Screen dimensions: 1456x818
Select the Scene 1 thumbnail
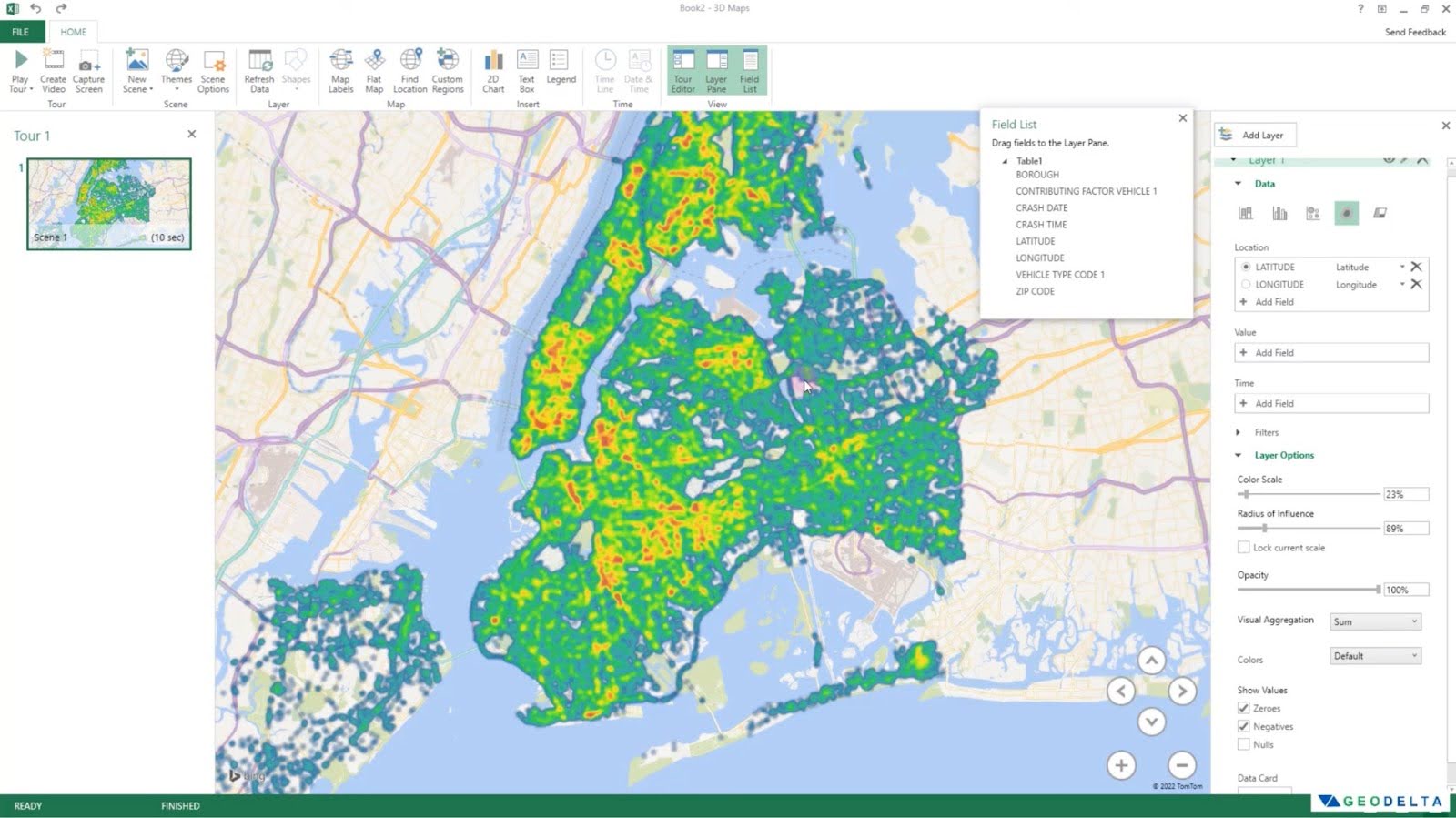(109, 204)
